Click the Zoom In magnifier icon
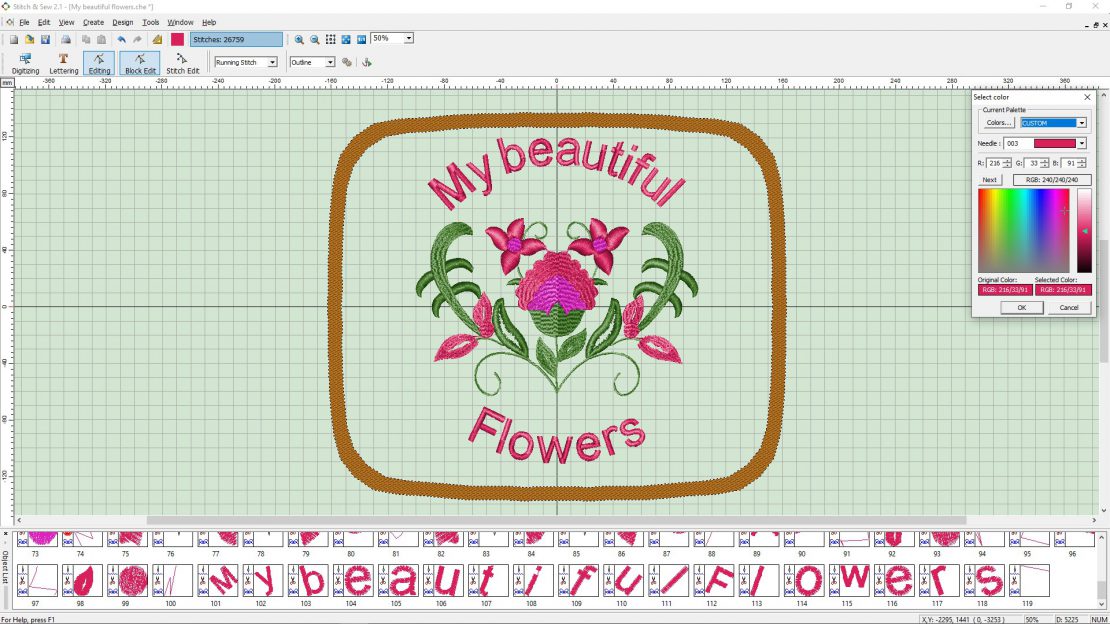 click(x=299, y=38)
